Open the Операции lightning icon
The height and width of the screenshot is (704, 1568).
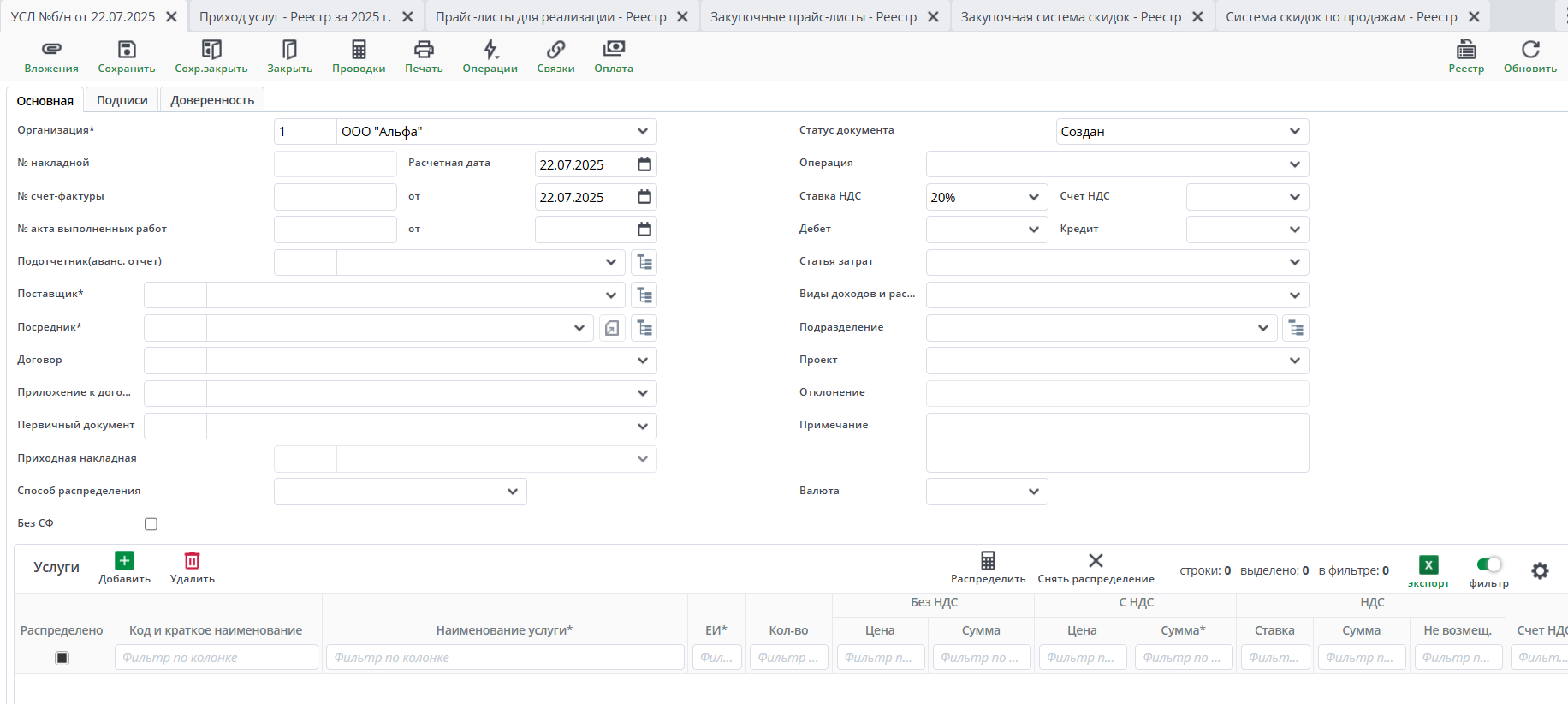point(490,50)
